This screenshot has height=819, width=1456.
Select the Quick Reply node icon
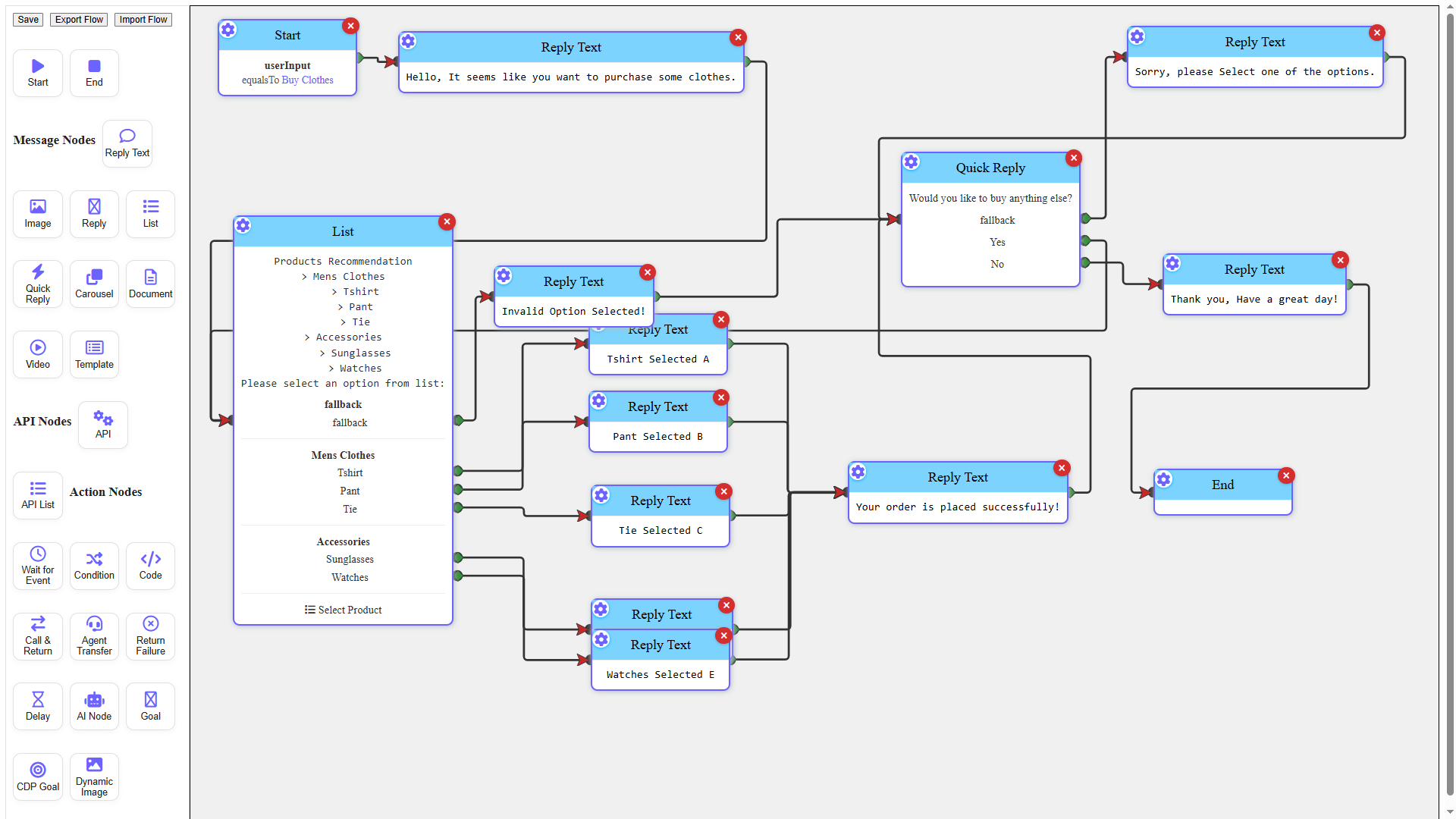pyautogui.click(x=37, y=283)
